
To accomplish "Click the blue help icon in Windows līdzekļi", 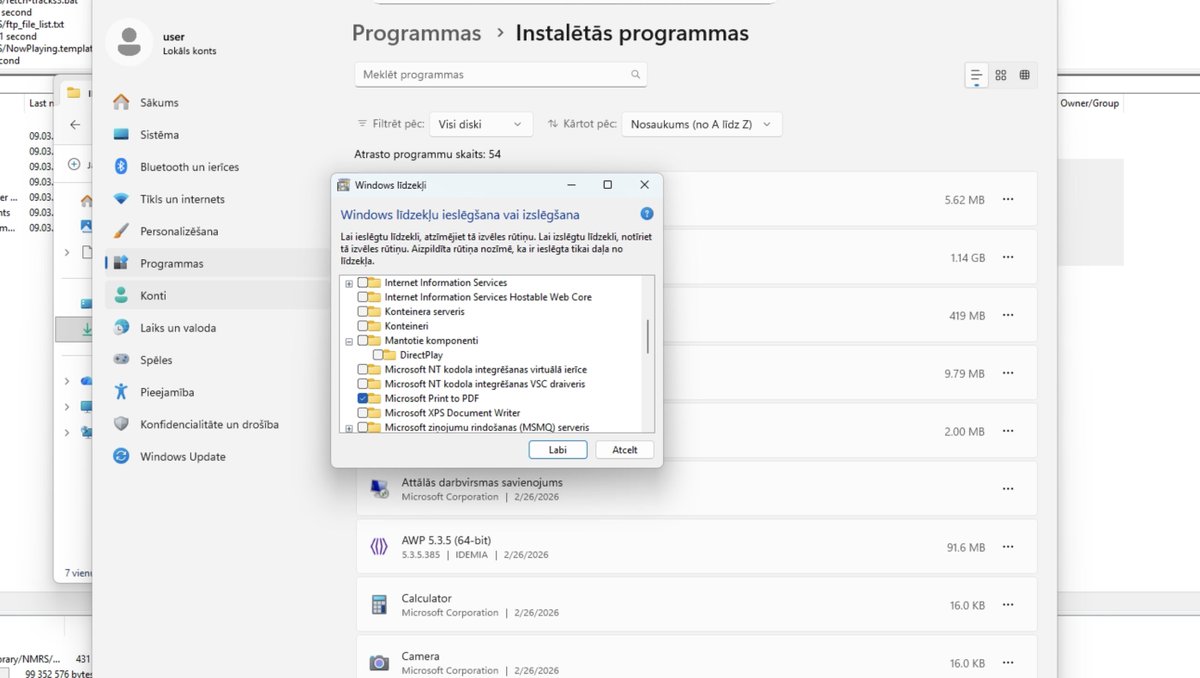I will [646, 214].
